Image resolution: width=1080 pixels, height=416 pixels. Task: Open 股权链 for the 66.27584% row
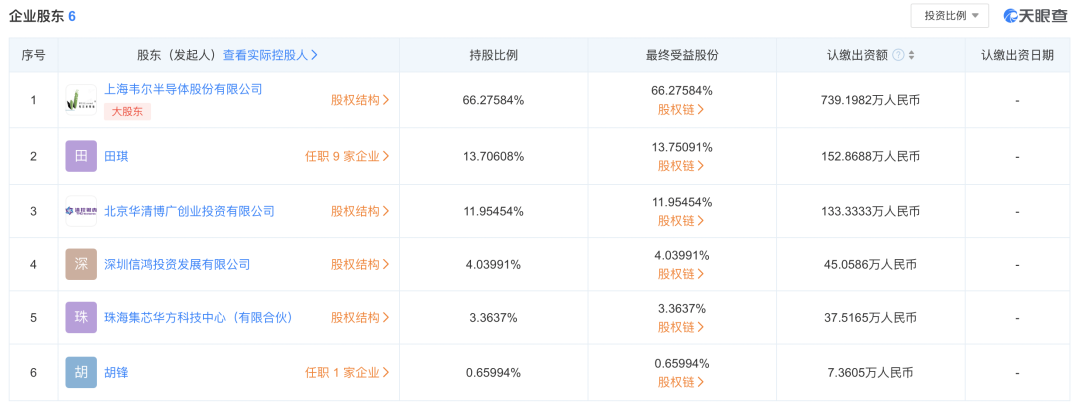click(x=681, y=110)
